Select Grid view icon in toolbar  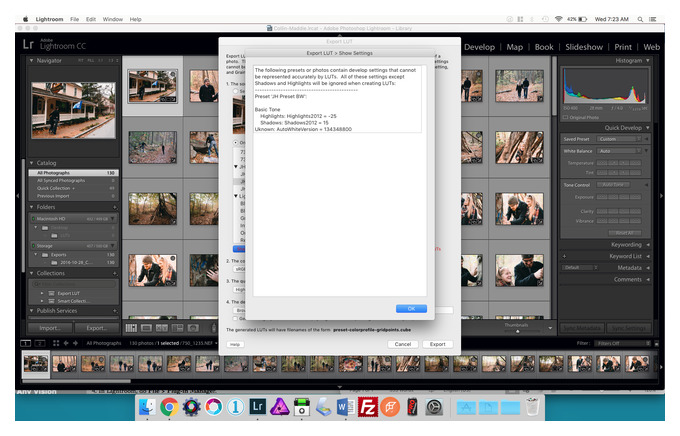coord(131,328)
